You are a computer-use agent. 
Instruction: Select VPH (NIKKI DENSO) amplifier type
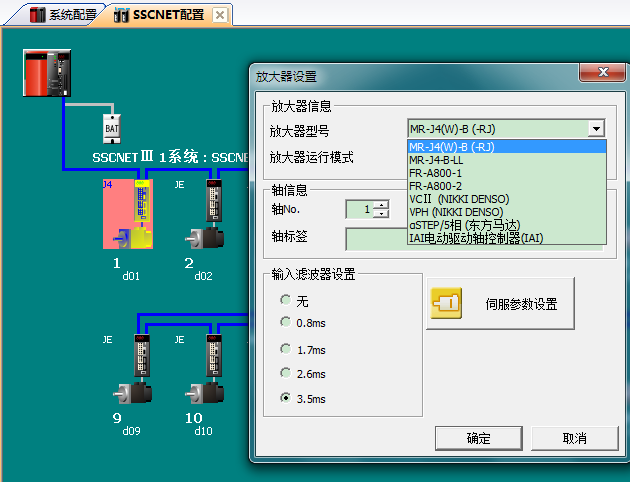point(457,212)
